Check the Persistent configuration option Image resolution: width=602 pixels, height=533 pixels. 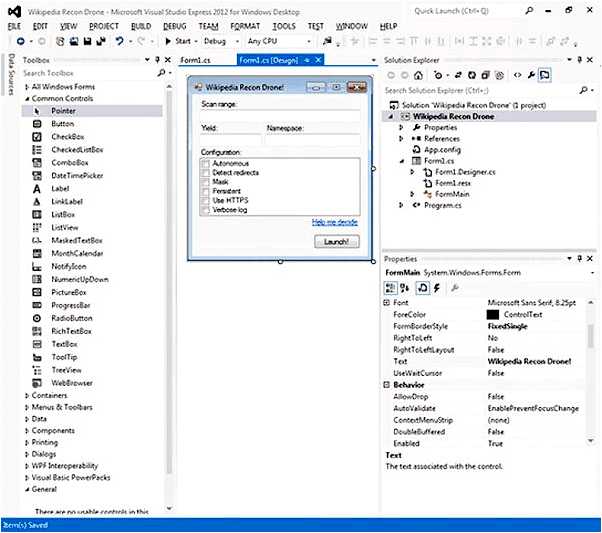[205, 191]
